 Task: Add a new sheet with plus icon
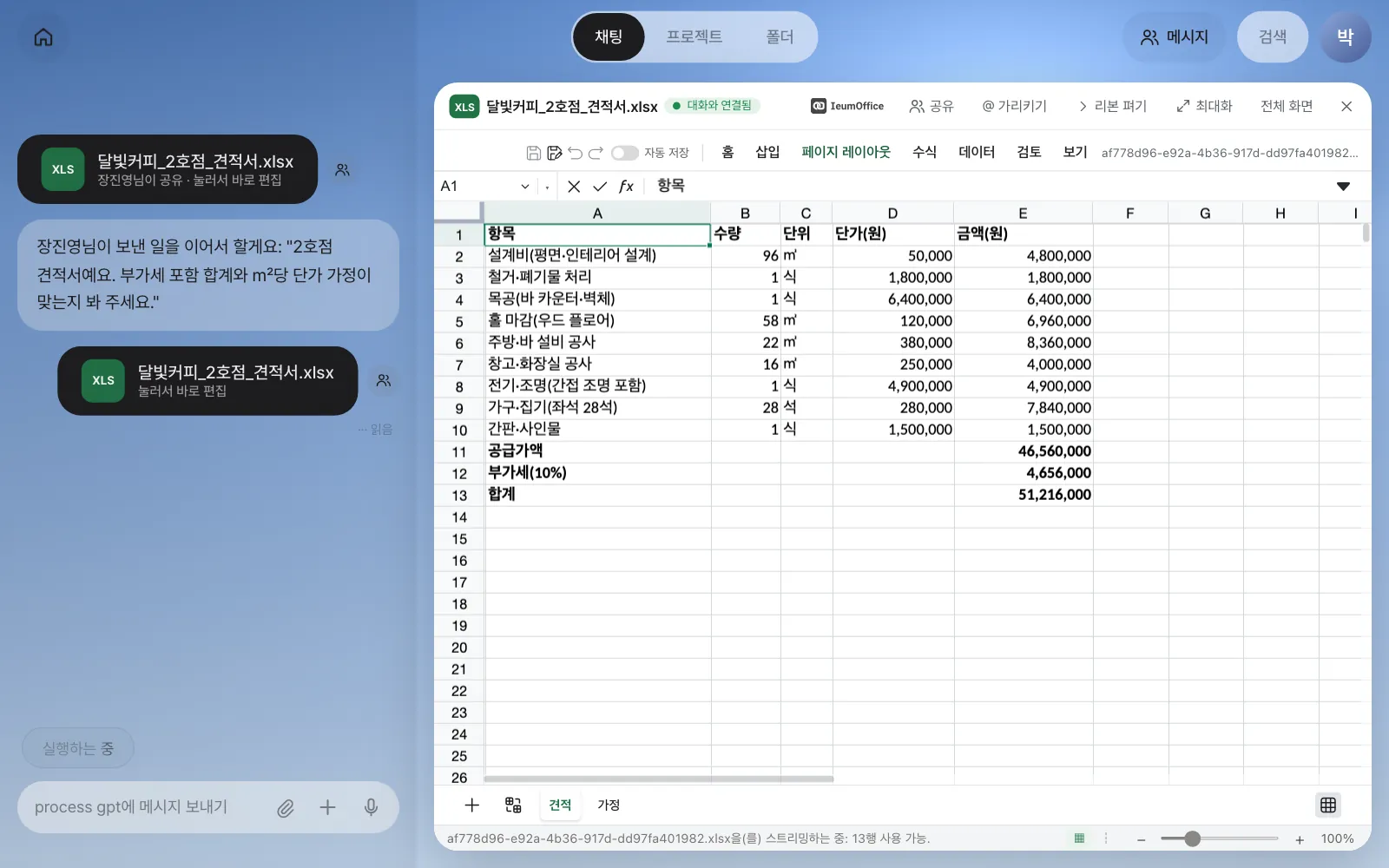(472, 806)
